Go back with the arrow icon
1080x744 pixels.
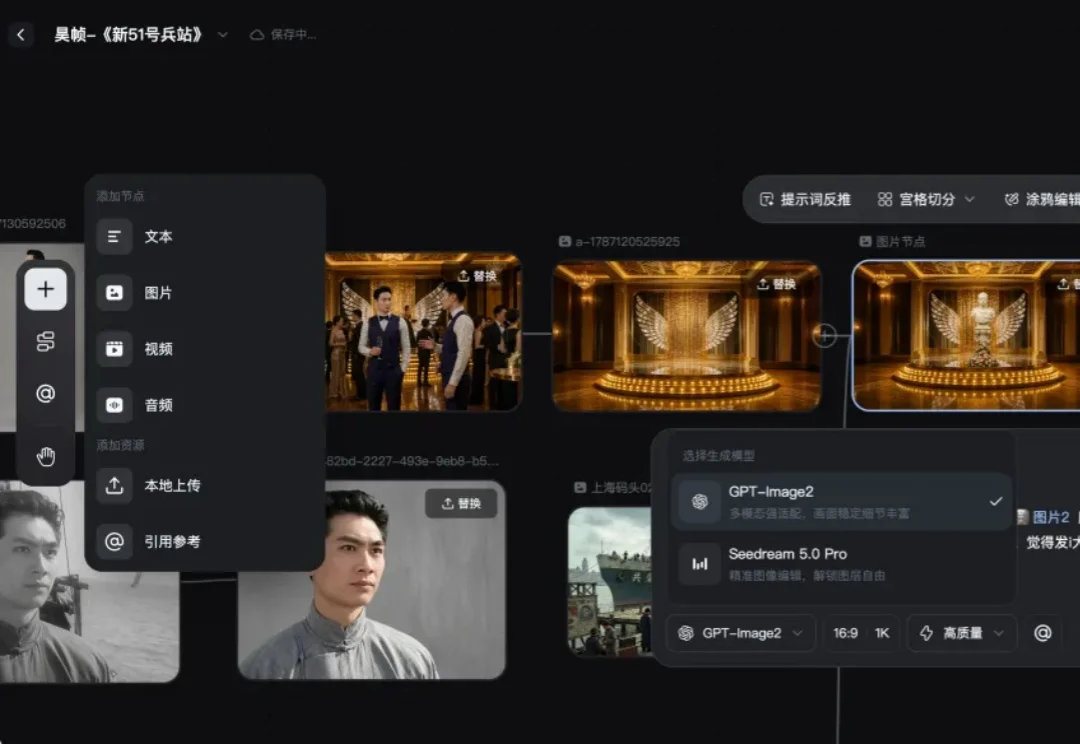21,34
